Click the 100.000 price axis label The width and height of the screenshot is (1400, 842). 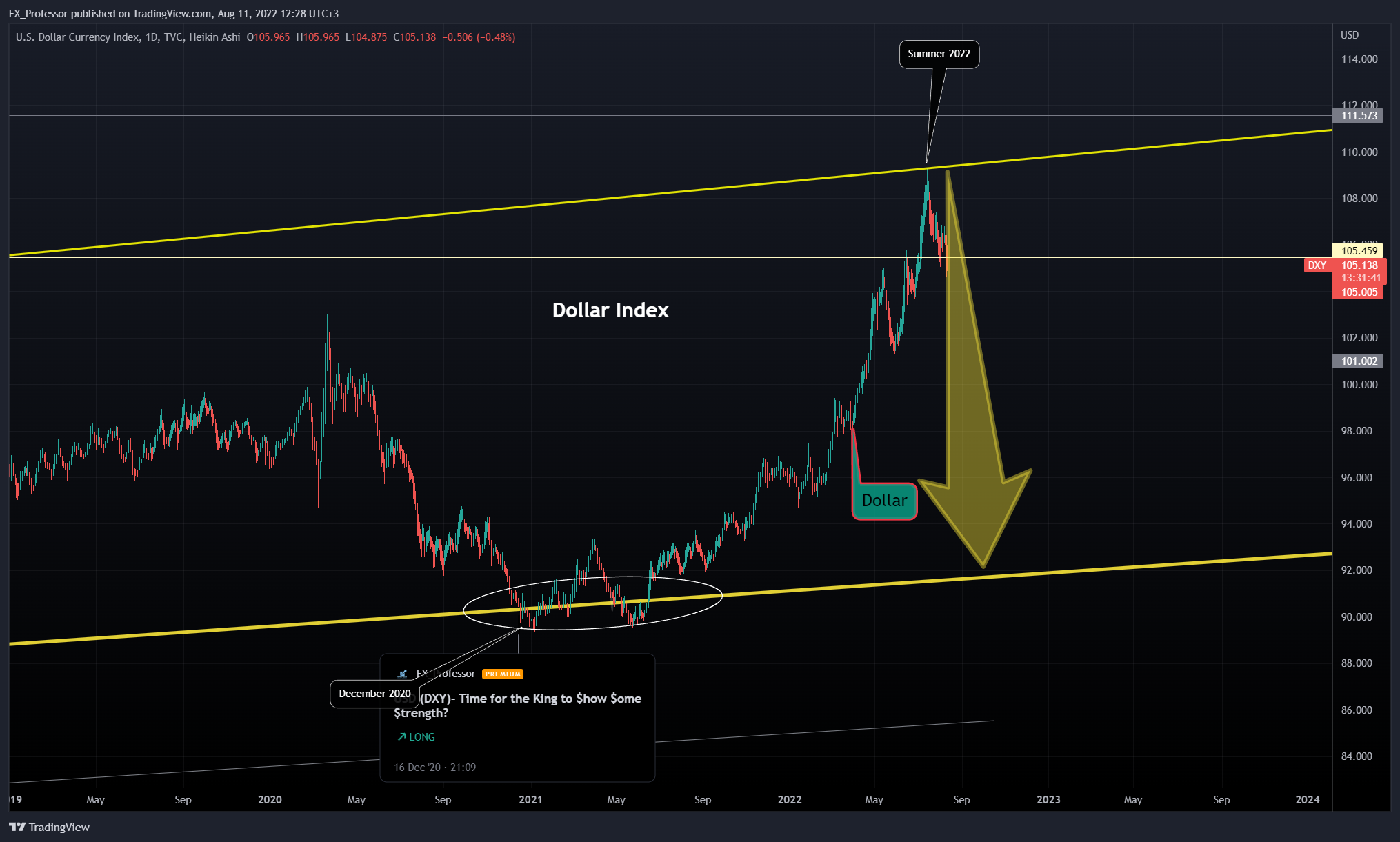(1359, 385)
